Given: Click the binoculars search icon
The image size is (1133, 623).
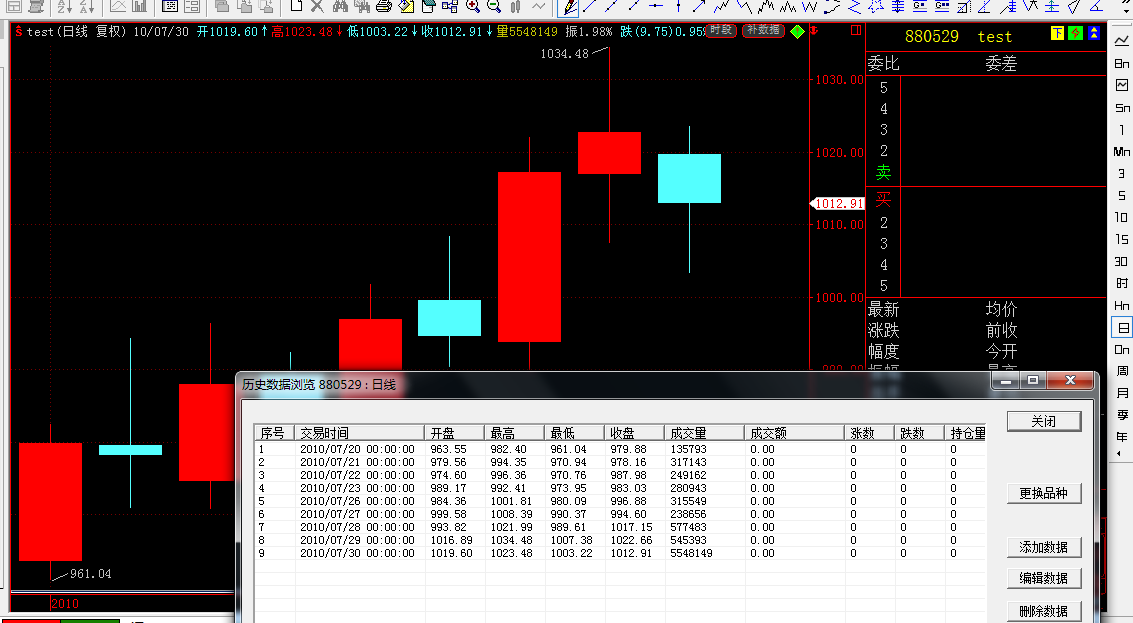Looking at the screenshot, I should point(340,7).
